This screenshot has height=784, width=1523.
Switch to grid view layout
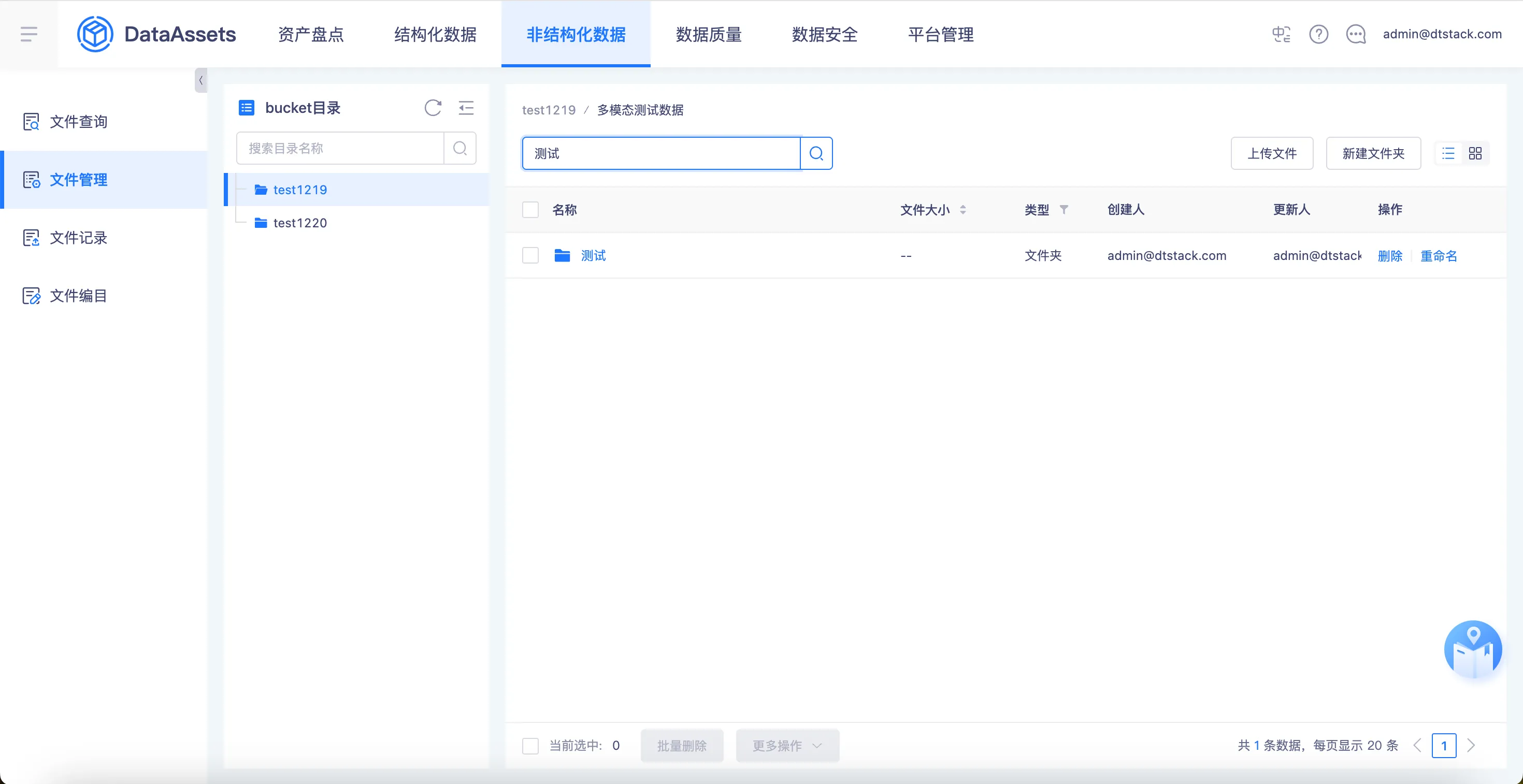(1475, 154)
